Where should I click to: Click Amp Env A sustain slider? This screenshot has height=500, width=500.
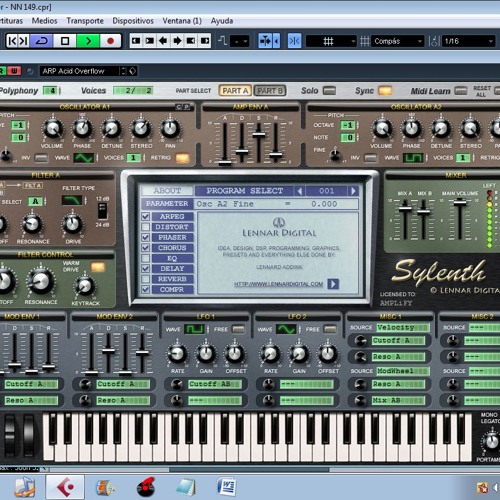point(259,135)
